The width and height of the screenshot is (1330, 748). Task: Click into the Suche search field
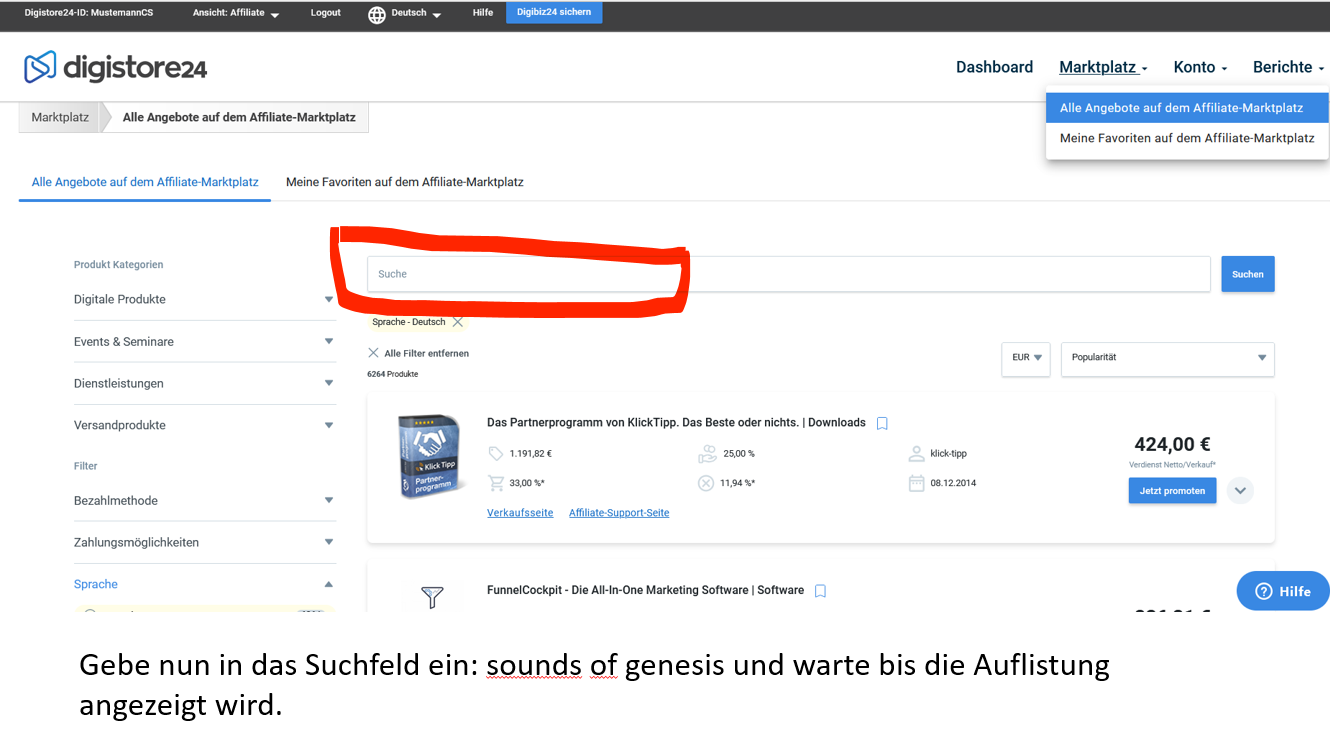coord(788,274)
